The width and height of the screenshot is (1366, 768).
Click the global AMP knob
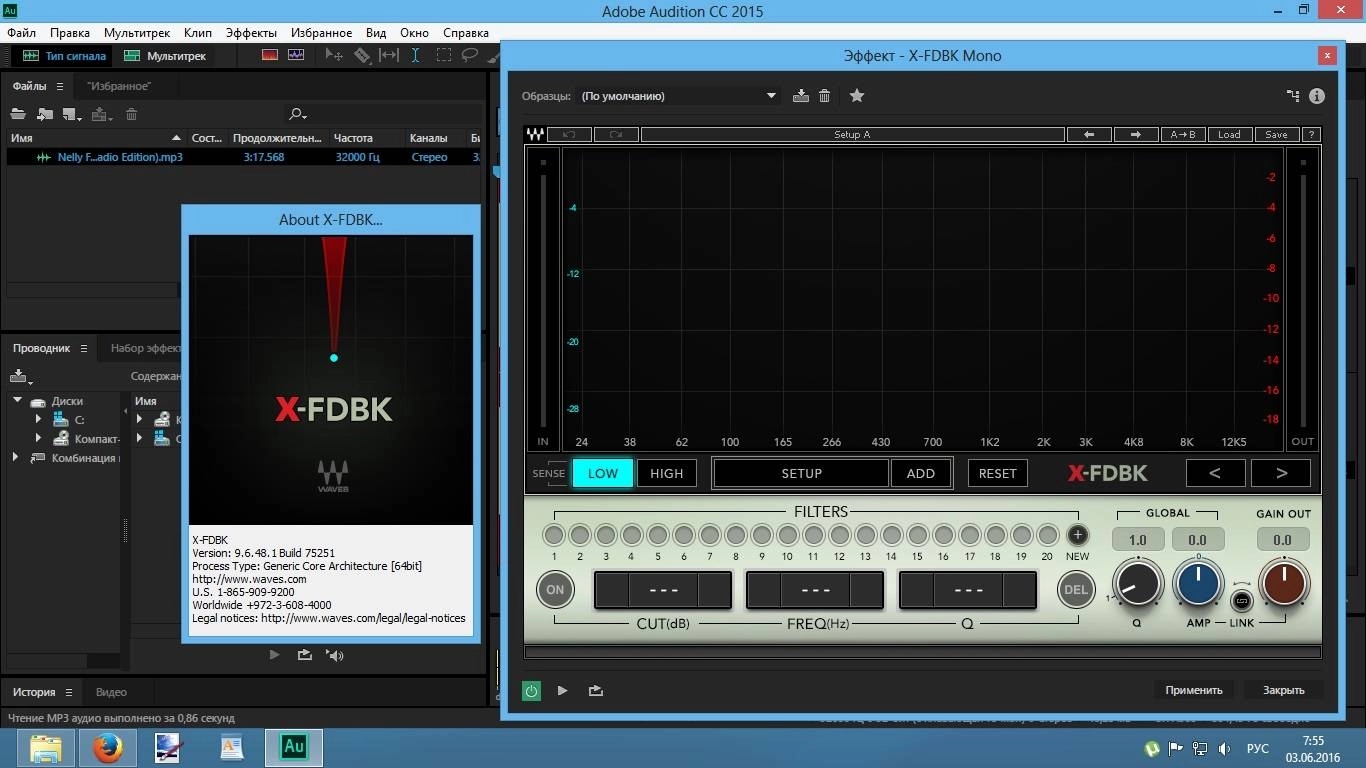1198,584
